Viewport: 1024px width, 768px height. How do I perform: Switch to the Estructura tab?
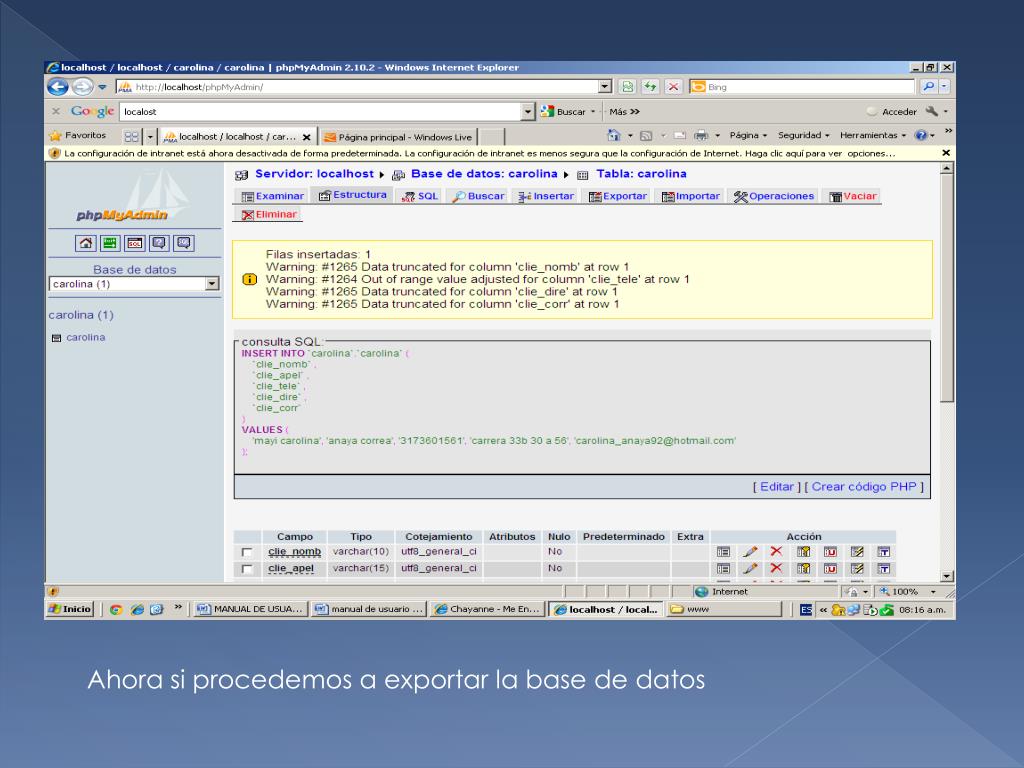tap(353, 195)
